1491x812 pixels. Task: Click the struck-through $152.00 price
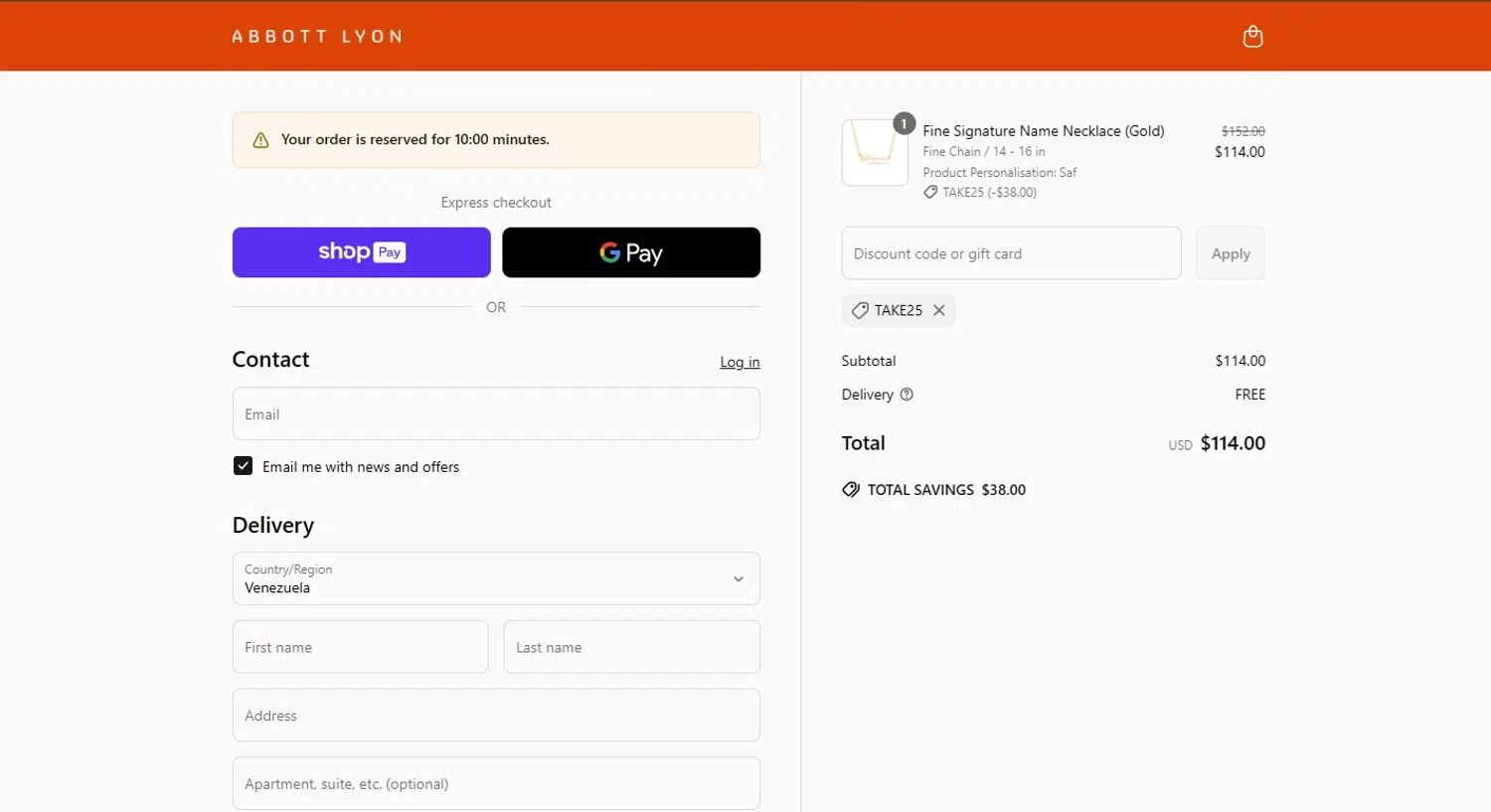tap(1242, 131)
